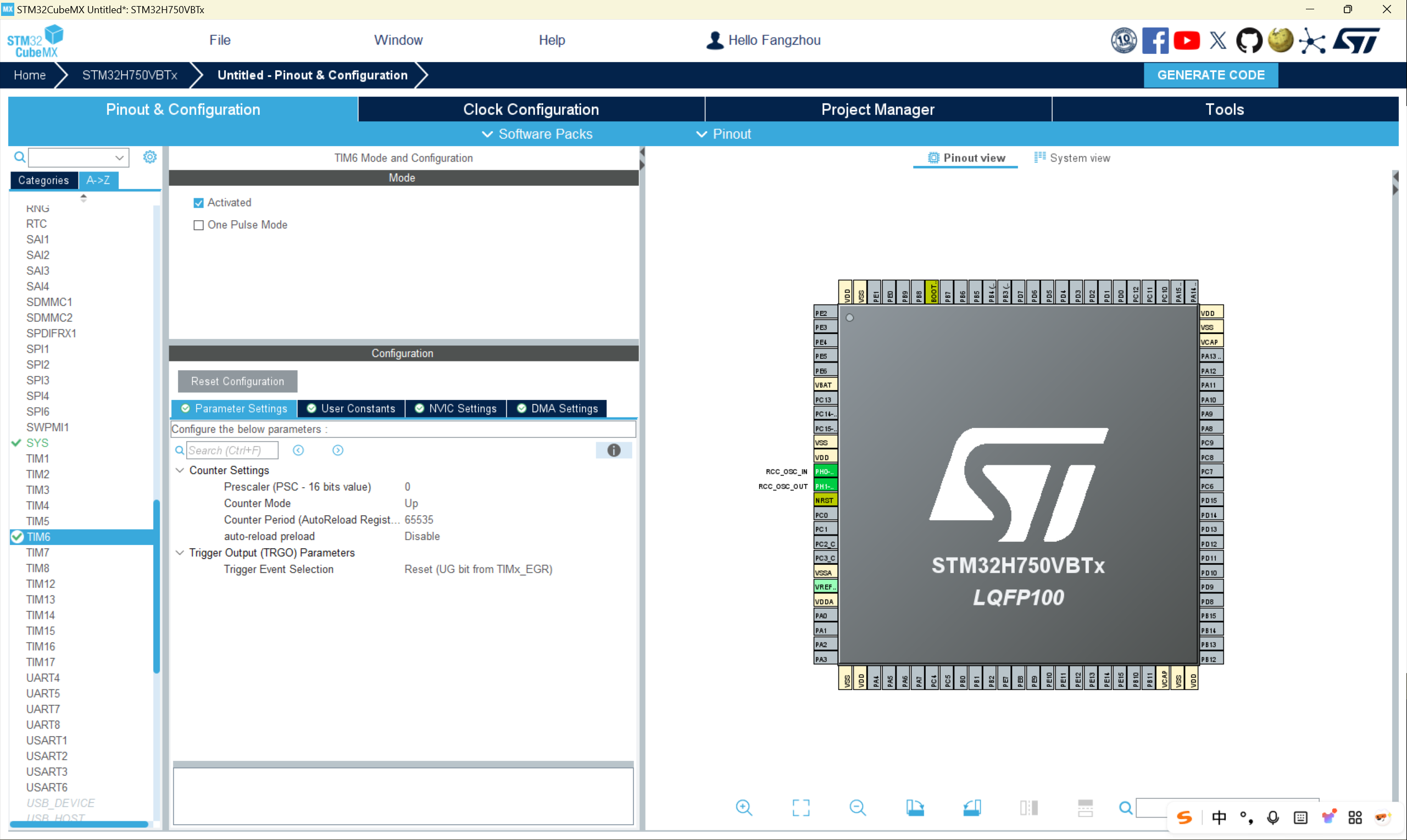Click the Prescaler value field showing 0
This screenshot has width=1407, height=840.
[408, 487]
